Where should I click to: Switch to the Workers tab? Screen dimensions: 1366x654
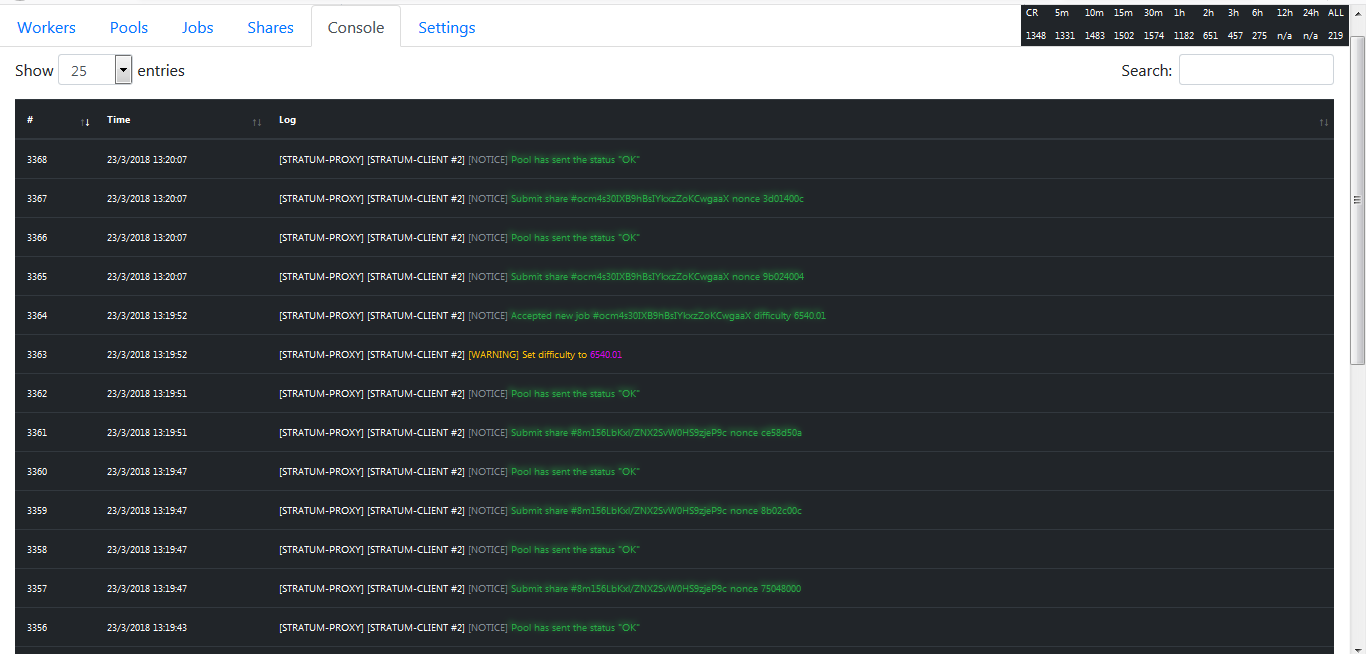click(46, 27)
